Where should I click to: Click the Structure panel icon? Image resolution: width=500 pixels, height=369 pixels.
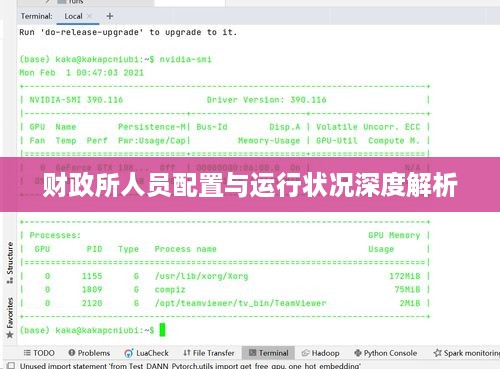coord(10,280)
